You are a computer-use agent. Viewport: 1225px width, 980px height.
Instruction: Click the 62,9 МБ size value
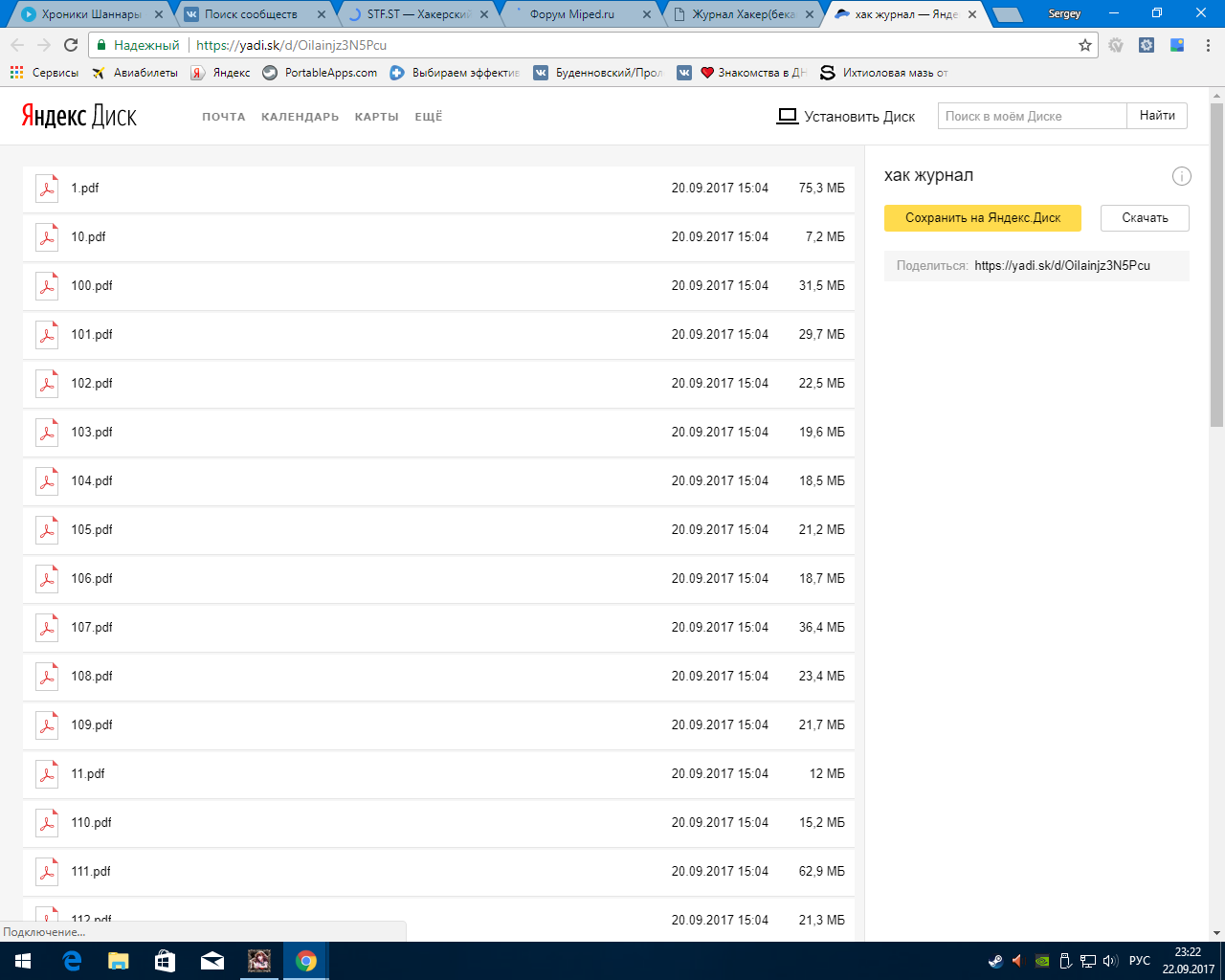click(822, 872)
